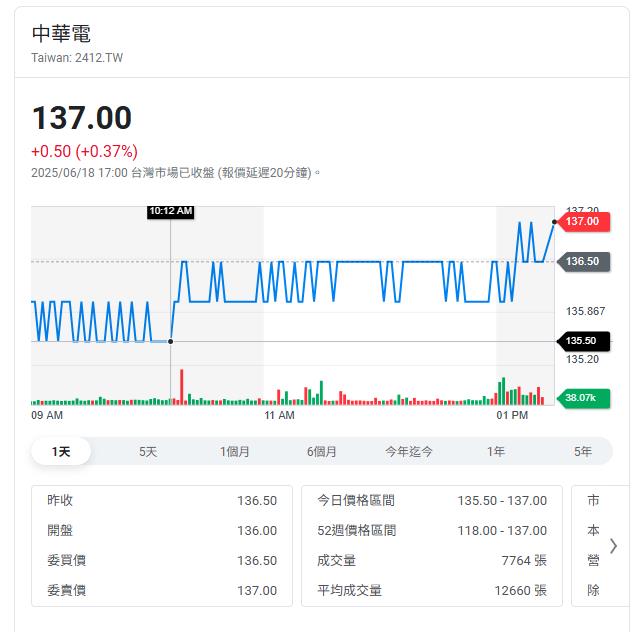Click the 昨收 label
Viewport: 638px width, 632px height.
coord(60,500)
